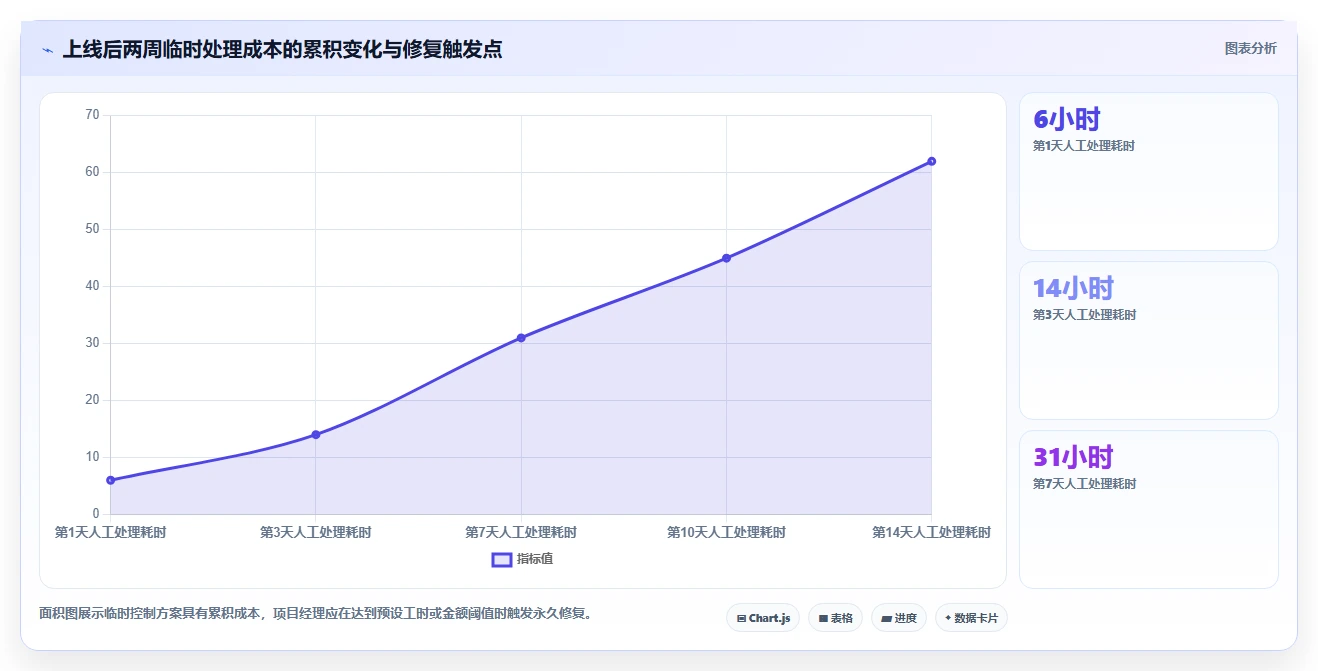Click the 14小时 data card value
This screenshot has width=1318, height=671.
click(x=1073, y=288)
